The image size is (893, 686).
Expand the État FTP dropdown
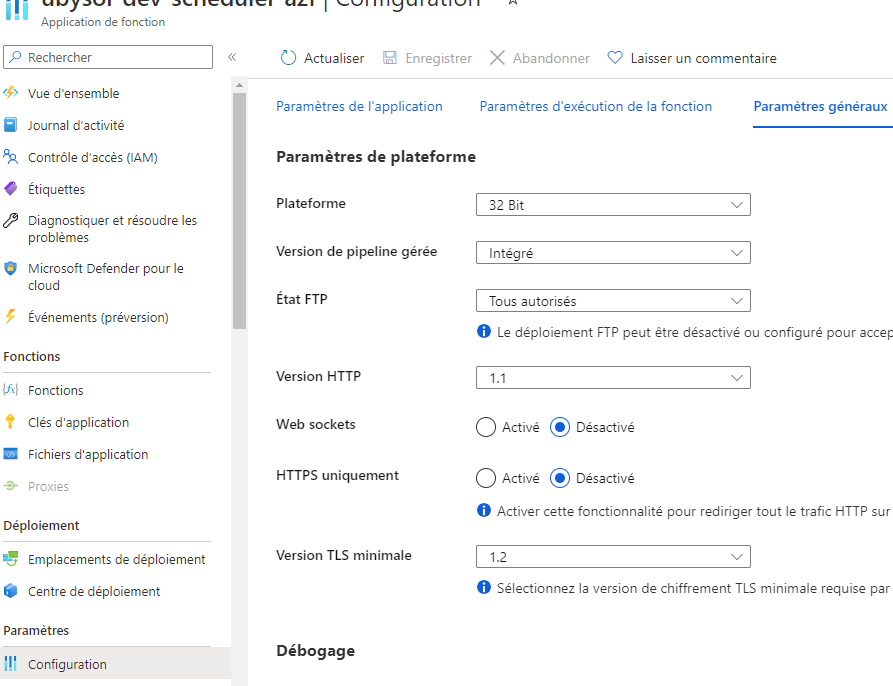[613, 301]
